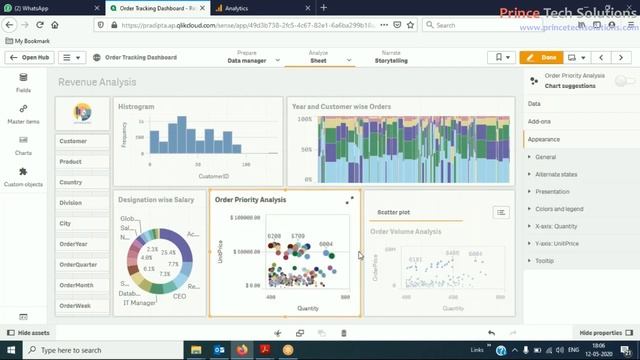Open the My Bookmark folder

(27, 41)
